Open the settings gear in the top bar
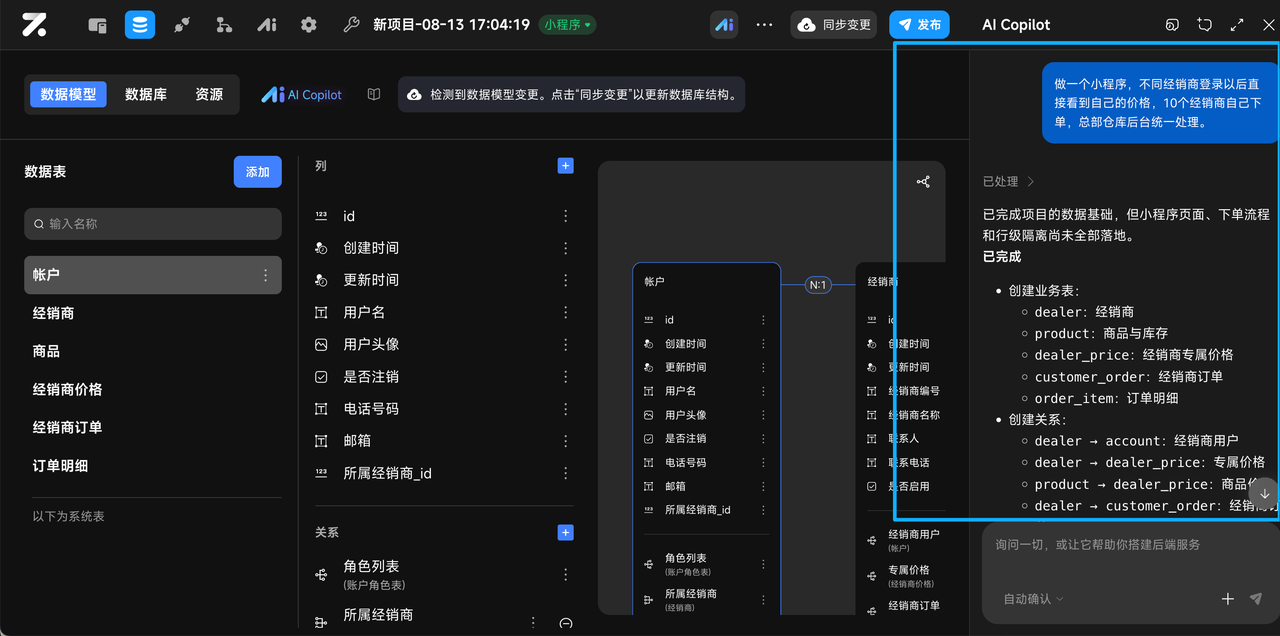Viewport: 1280px width, 636px height. [x=309, y=25]
